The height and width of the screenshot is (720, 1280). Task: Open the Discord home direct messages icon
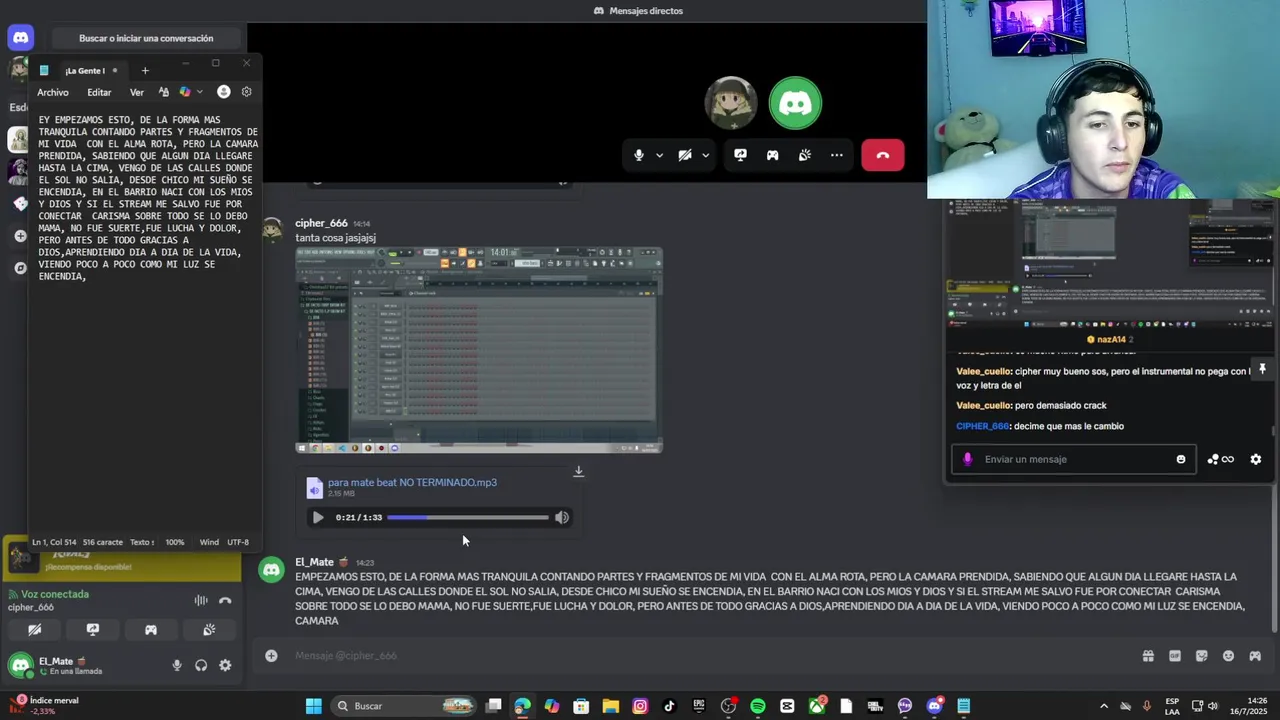pyautogui.click(x=21, y=38)
